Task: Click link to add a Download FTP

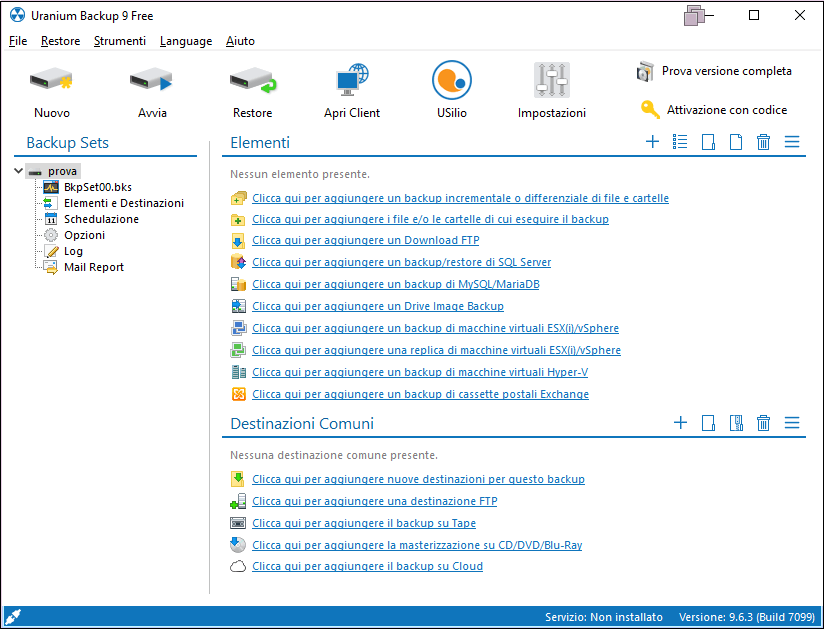Action: click(366, 240)
